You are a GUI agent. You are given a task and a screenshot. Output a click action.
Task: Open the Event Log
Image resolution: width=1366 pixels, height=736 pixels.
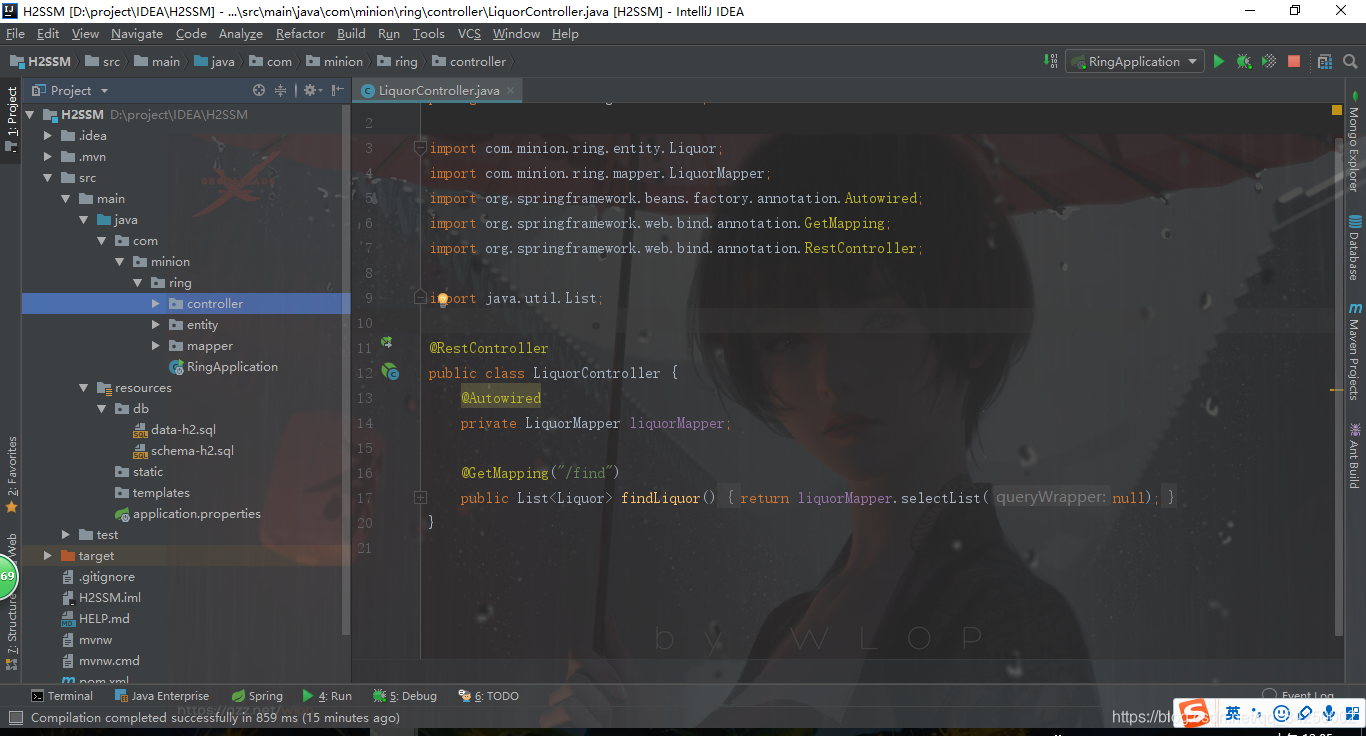[x=1299, y=695]
